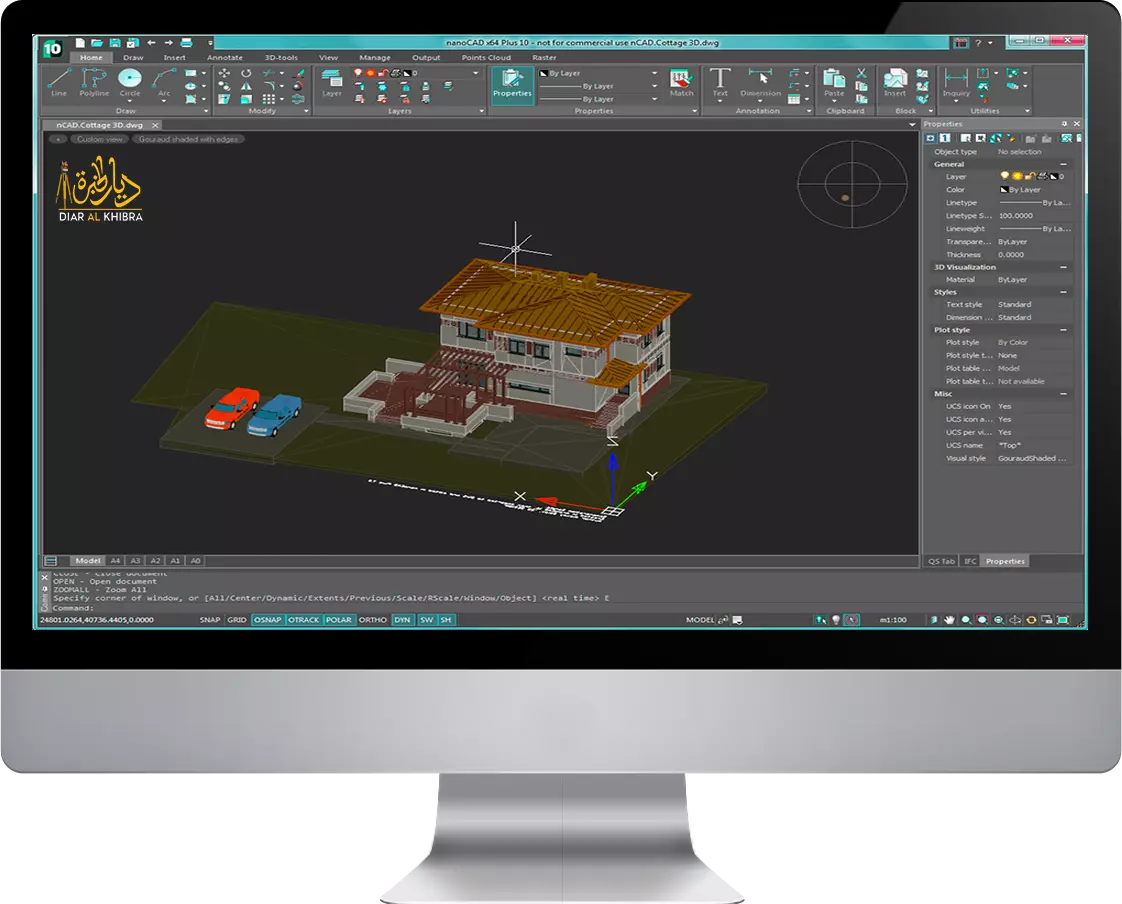Disable POLAR tracking in status bar
This screenshot has height=904, width=1122.
339,620
